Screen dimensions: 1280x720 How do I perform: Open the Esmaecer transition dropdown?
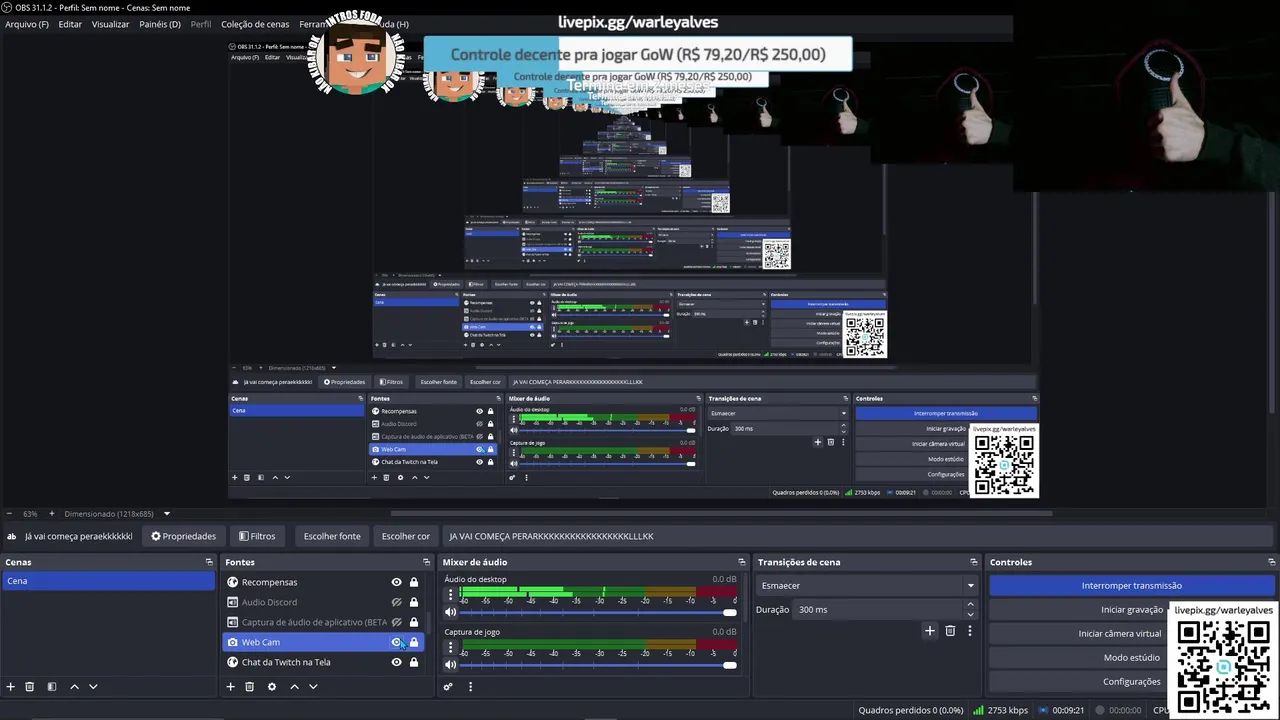click(x=867, y=586)
